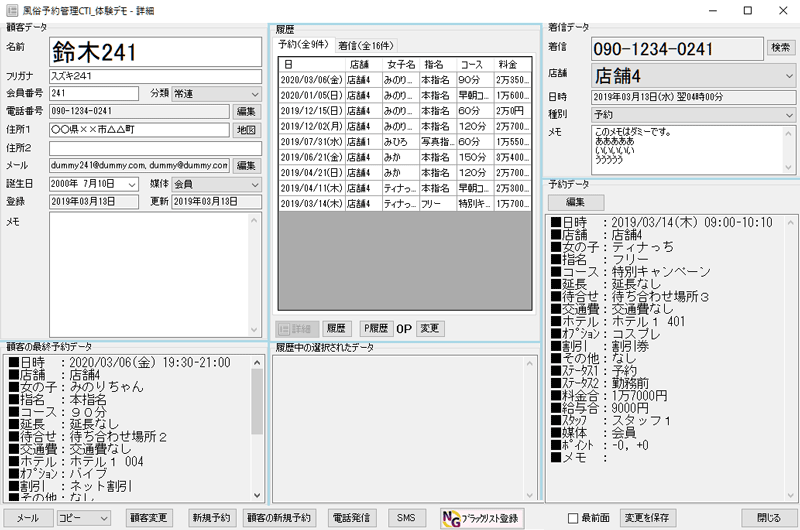The height and width of the screenshot is (530, 800).
Task: Click 編集 button in the 予約データ panel
Action: (x=581, y=202)
